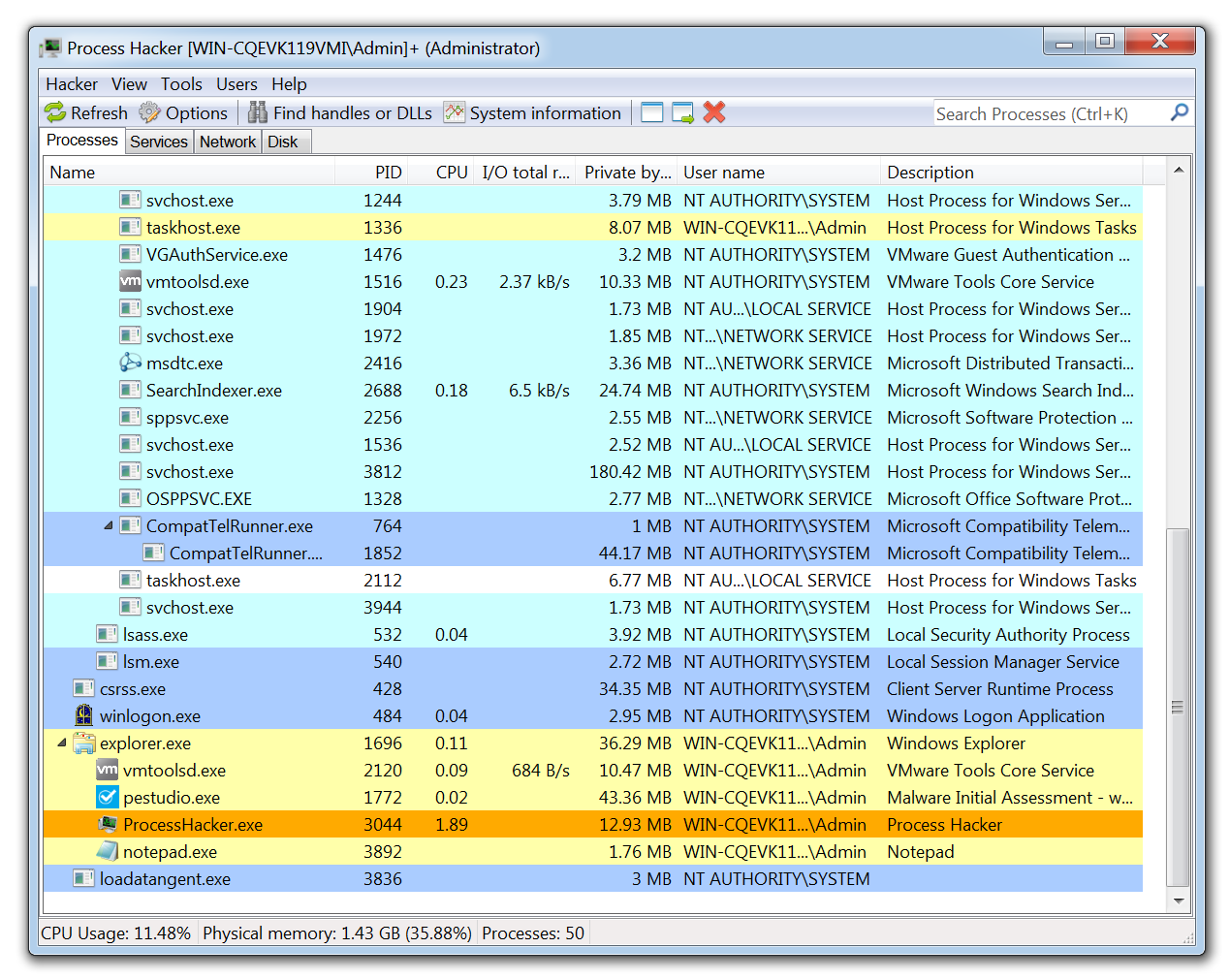This screenshot has height=980, width=1230.
Task: Click the winlogon.exe icon
Action: click(84, 715)
